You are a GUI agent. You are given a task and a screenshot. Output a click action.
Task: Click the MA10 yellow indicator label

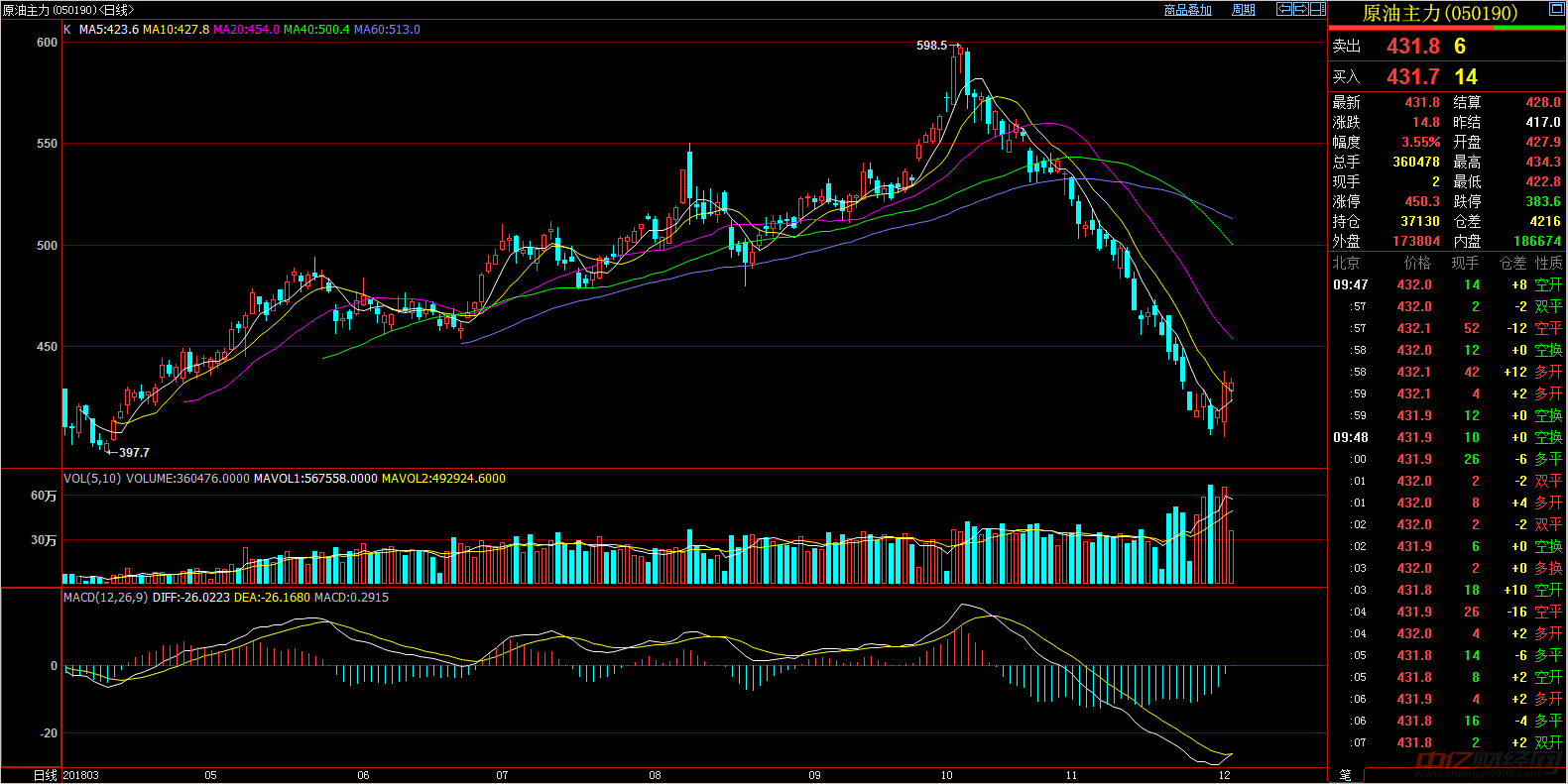pyautogui.click(x=176, y=30)
